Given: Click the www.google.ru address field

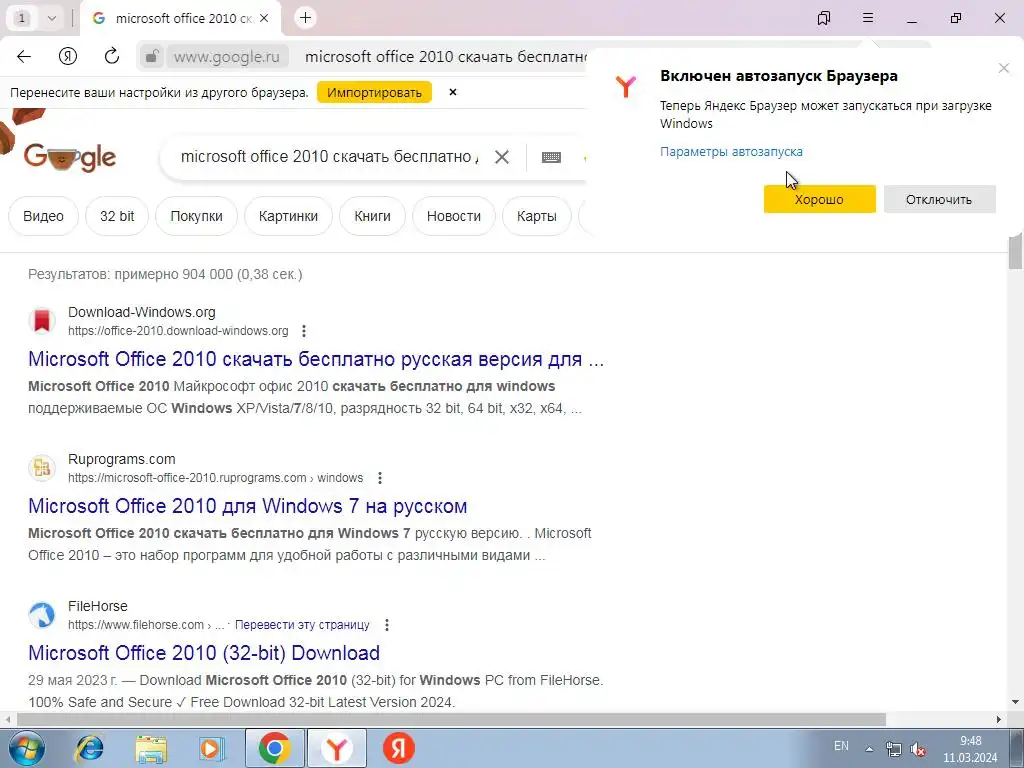Looking at the screenshot, I should [x=226, y=56].
